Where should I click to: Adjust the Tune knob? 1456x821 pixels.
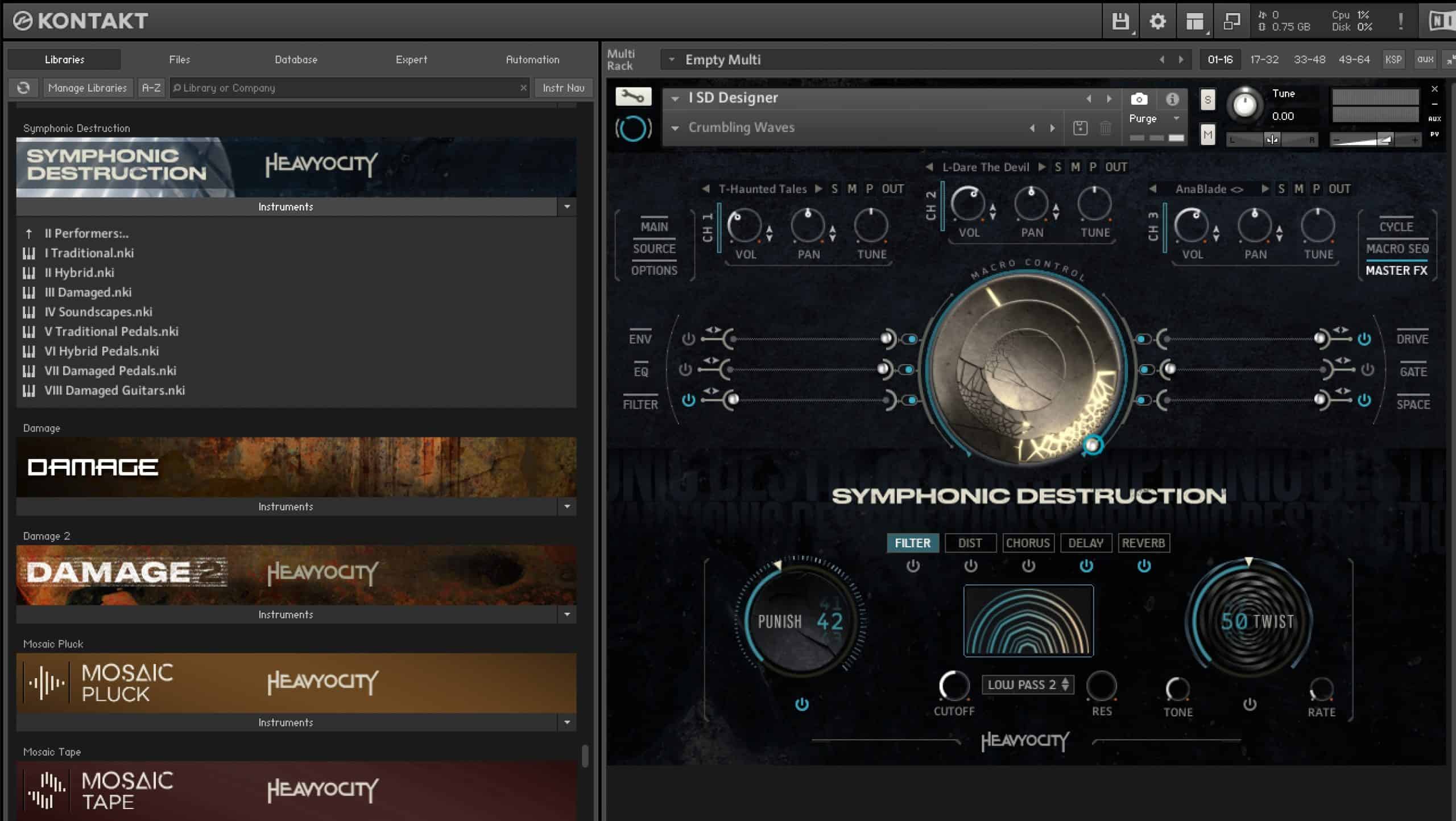pos(1244,105)
